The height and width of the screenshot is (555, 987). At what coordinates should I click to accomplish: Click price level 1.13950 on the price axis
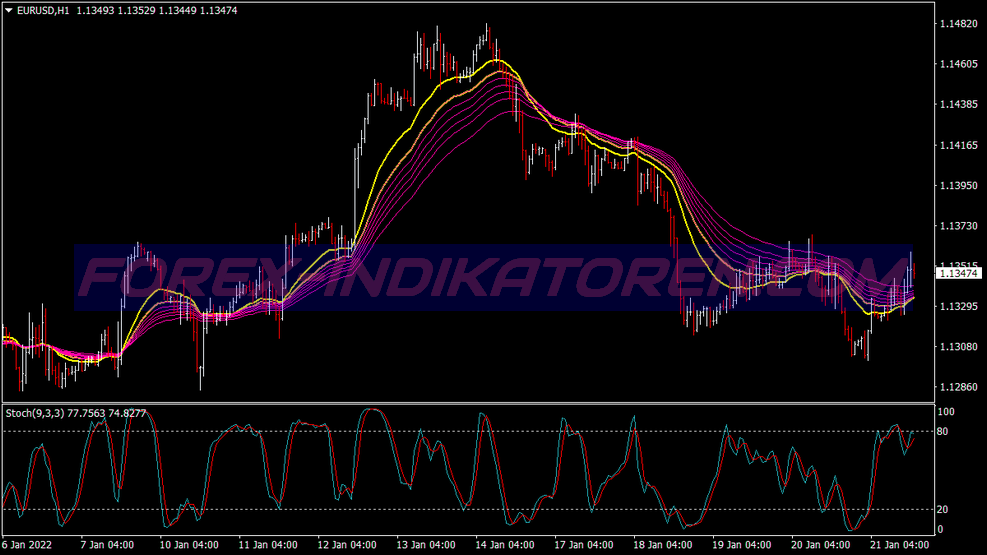959,186
